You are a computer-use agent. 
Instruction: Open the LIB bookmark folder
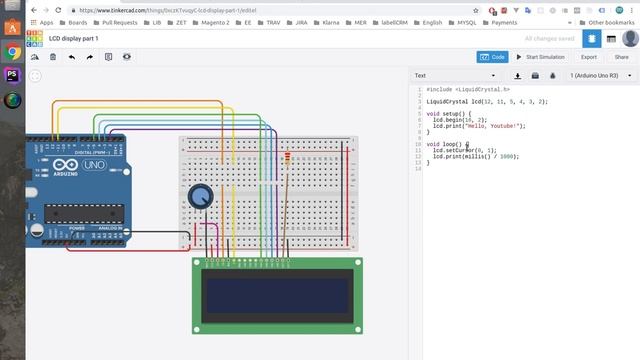point(153,23)
